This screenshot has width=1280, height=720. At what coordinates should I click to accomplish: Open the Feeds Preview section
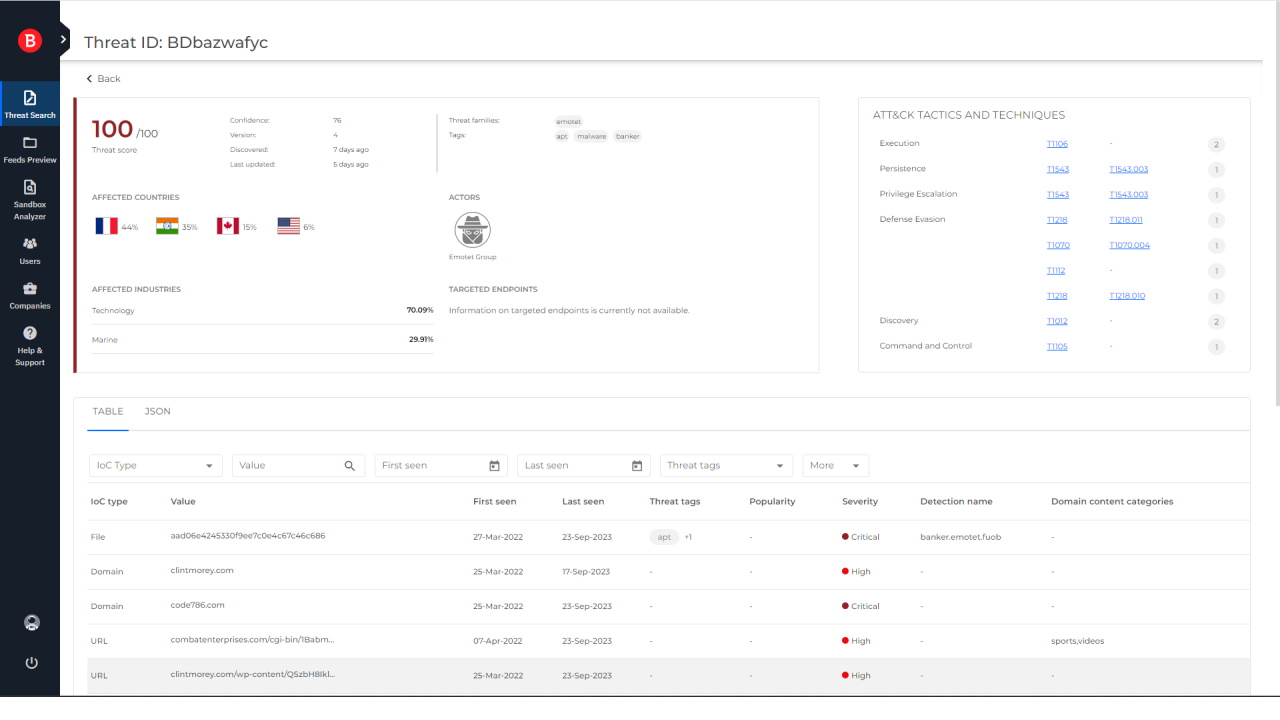30,148
